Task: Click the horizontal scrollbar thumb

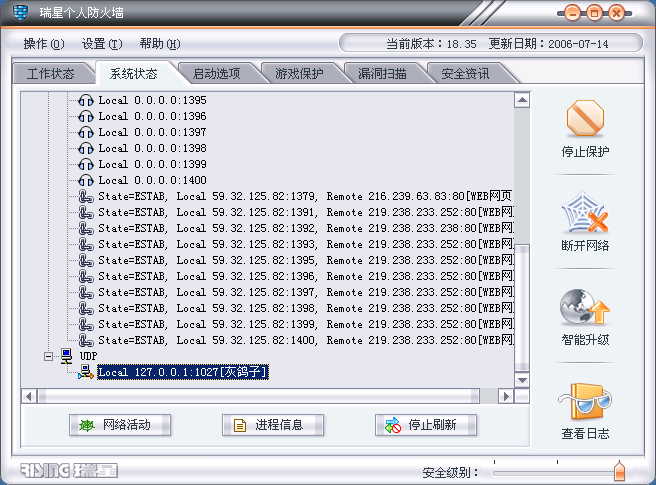Action: coord(259,396)
